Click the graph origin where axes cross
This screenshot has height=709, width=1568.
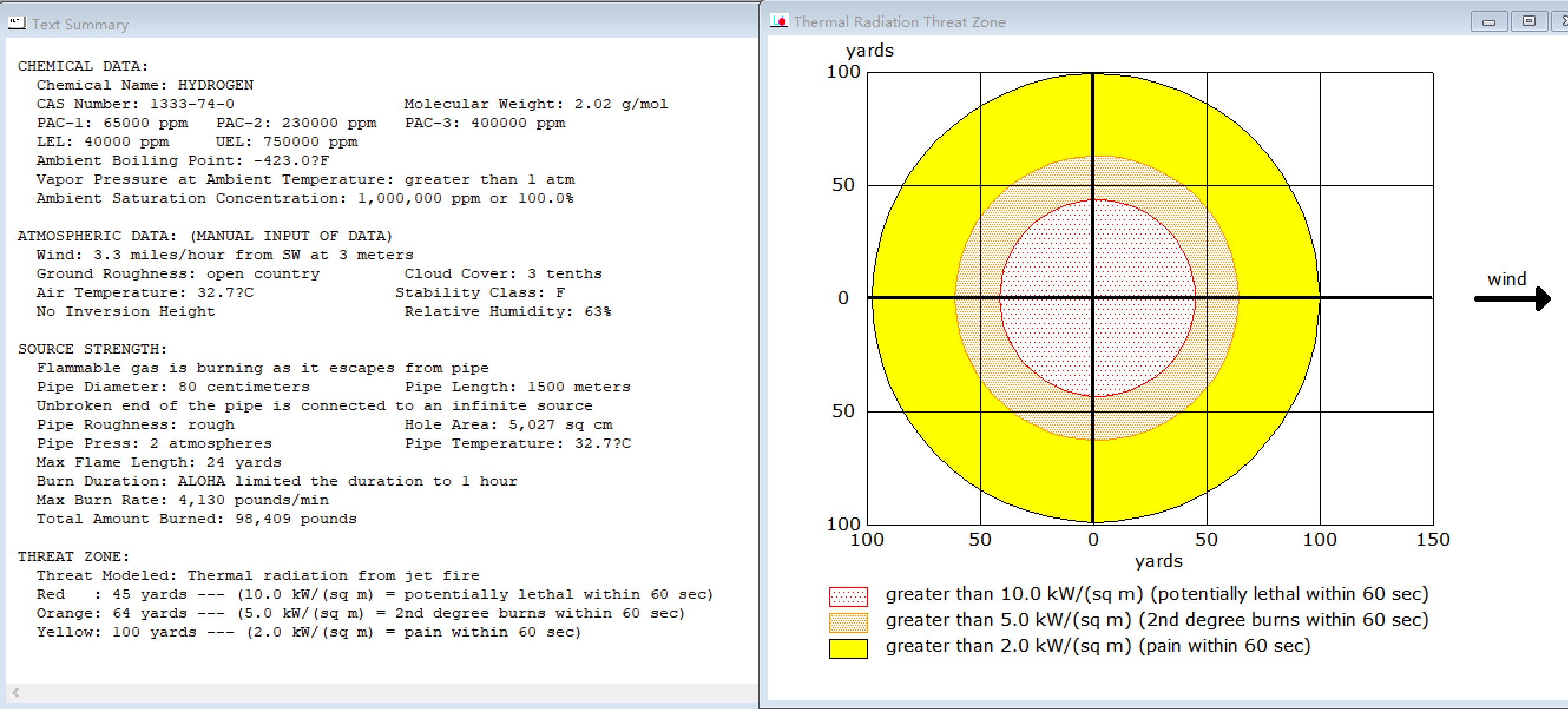pyautogui.click(x=1093, y=298)
